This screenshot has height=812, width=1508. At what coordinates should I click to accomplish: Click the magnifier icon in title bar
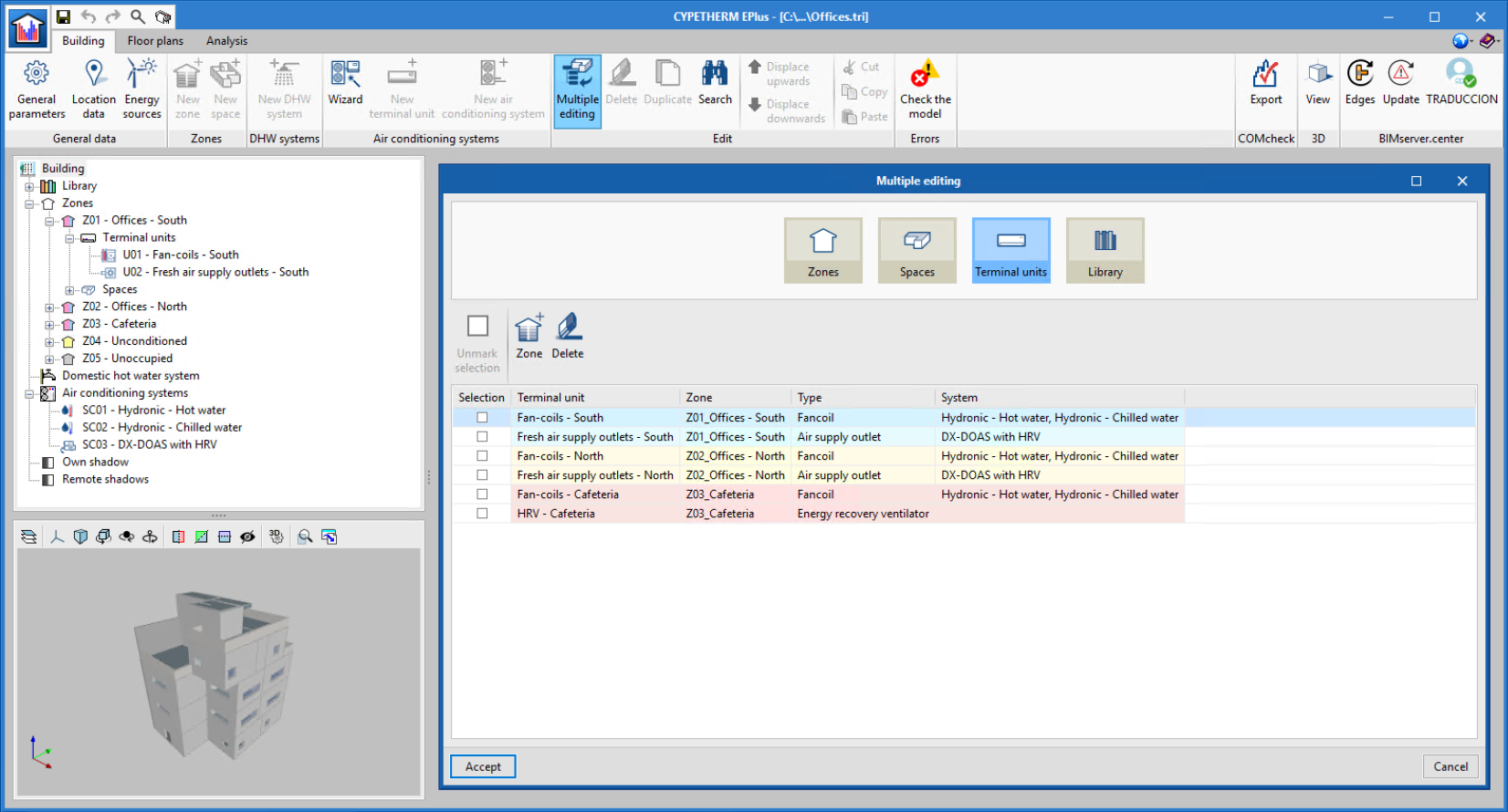tap(137, 16)
